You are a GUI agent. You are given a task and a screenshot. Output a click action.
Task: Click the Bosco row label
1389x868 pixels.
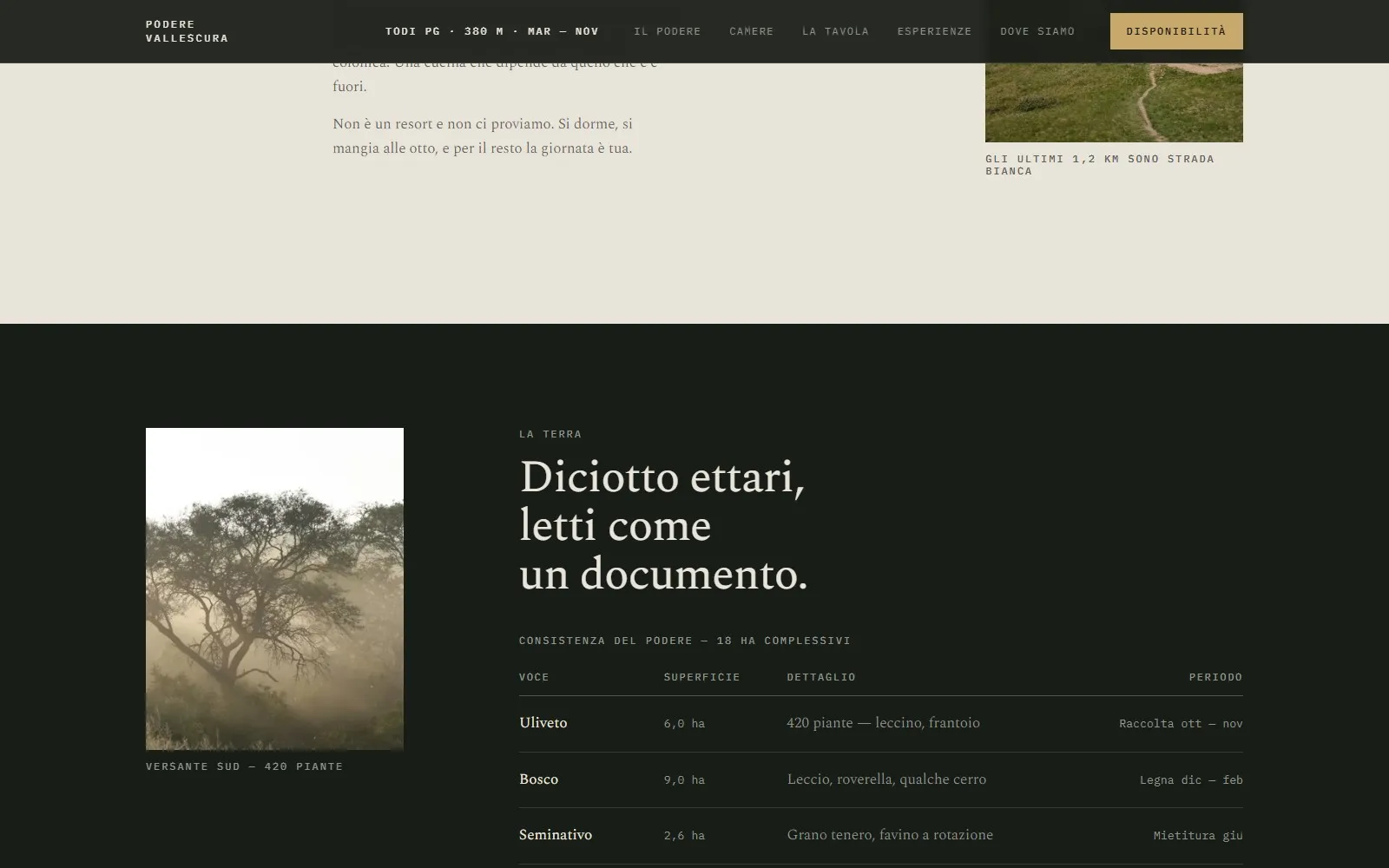coord(538,779)
